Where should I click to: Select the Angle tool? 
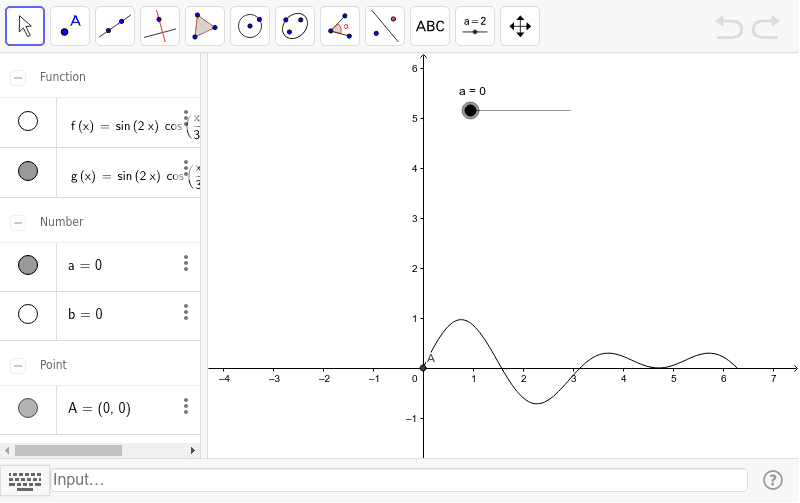[340, 26]
